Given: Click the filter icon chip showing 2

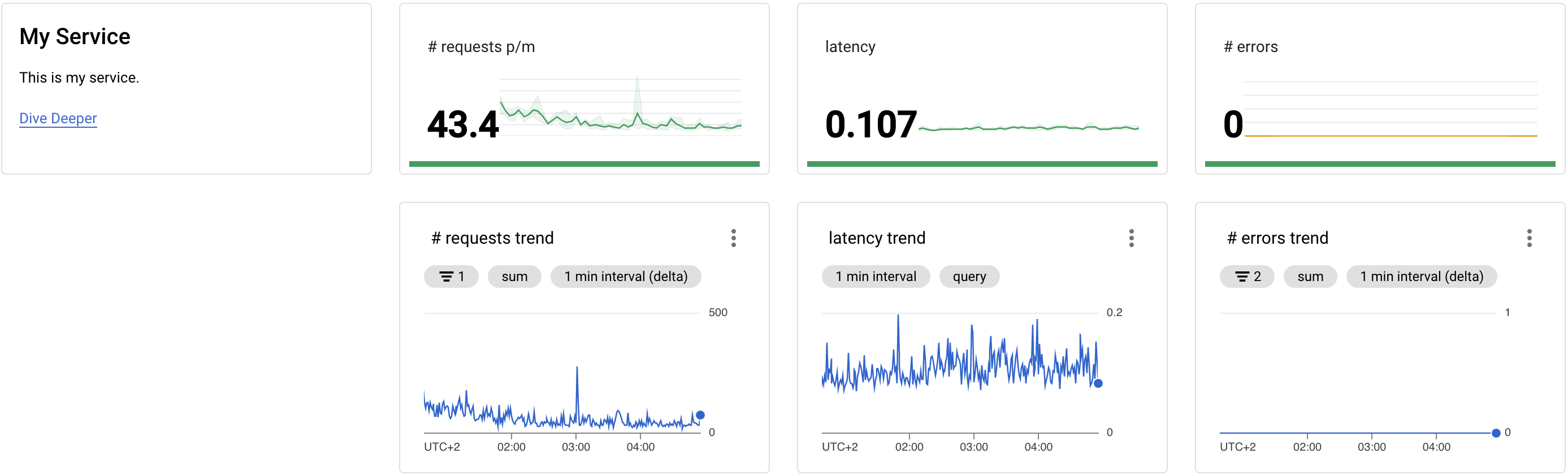Looking at the screenshot, I should tap(1246, 277).
